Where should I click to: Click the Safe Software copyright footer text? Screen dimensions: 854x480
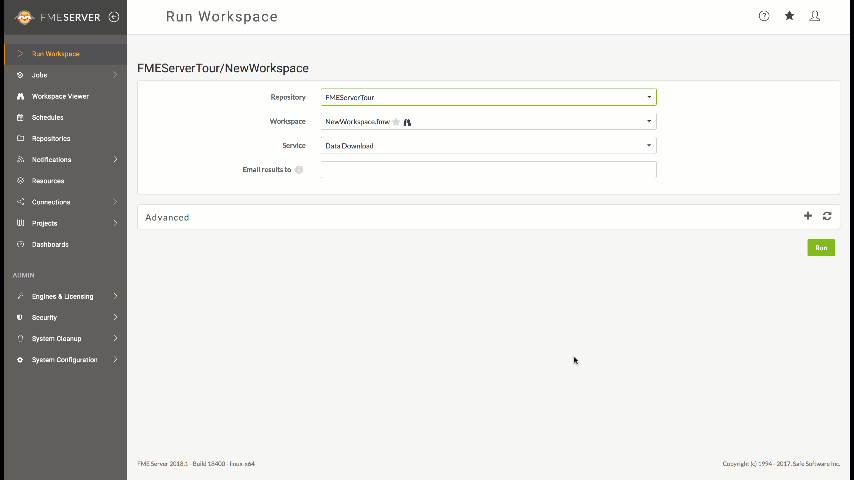pyautogui.click(x=781, y=464)
